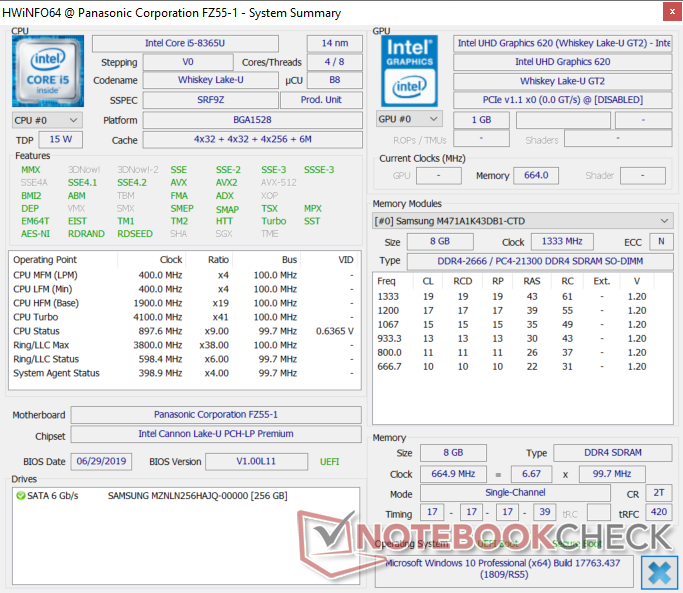Click the timing value 39 field

point(544,512)
